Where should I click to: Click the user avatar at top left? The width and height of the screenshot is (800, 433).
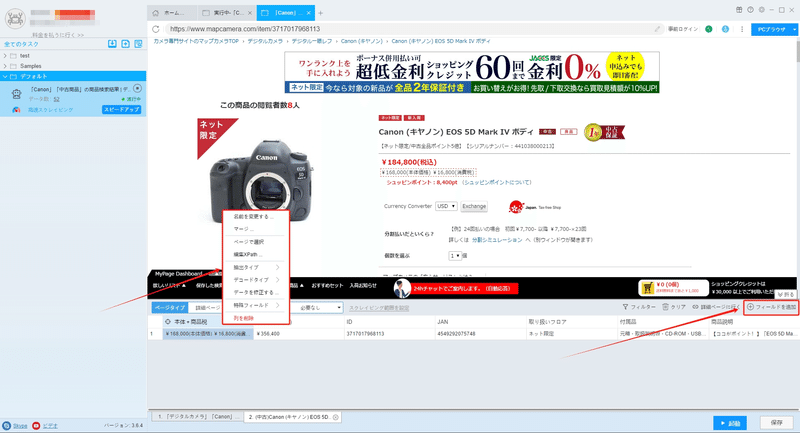pos(15,19)
